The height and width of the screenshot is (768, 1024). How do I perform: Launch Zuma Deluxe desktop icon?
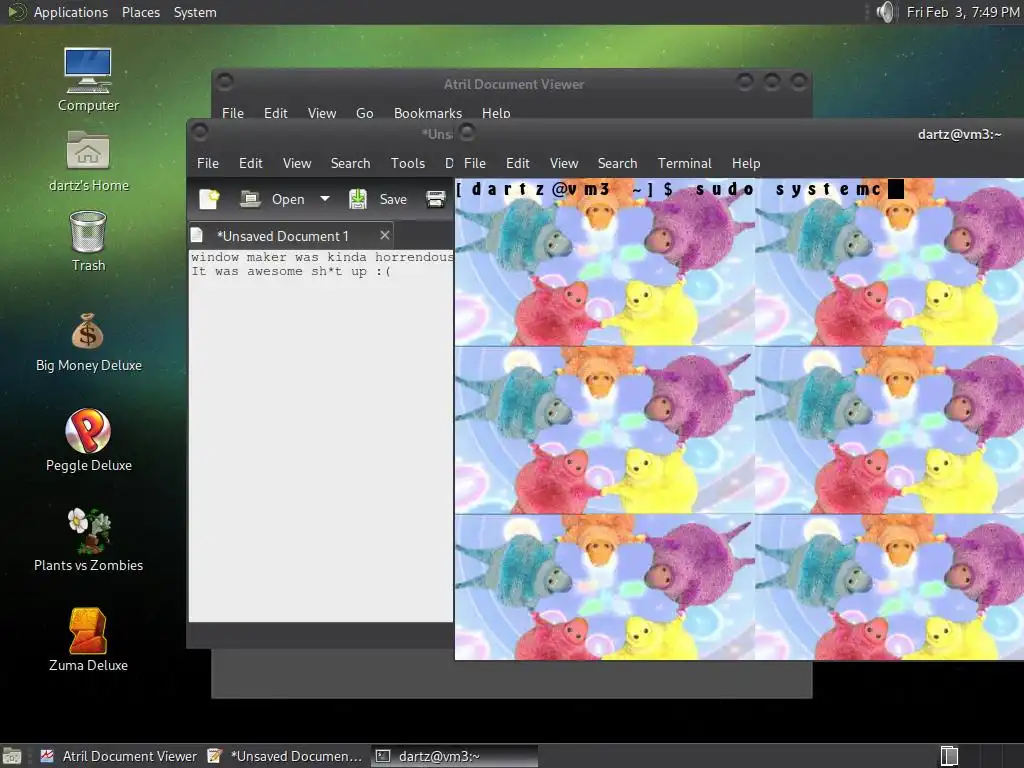click(x=88, y=640)
